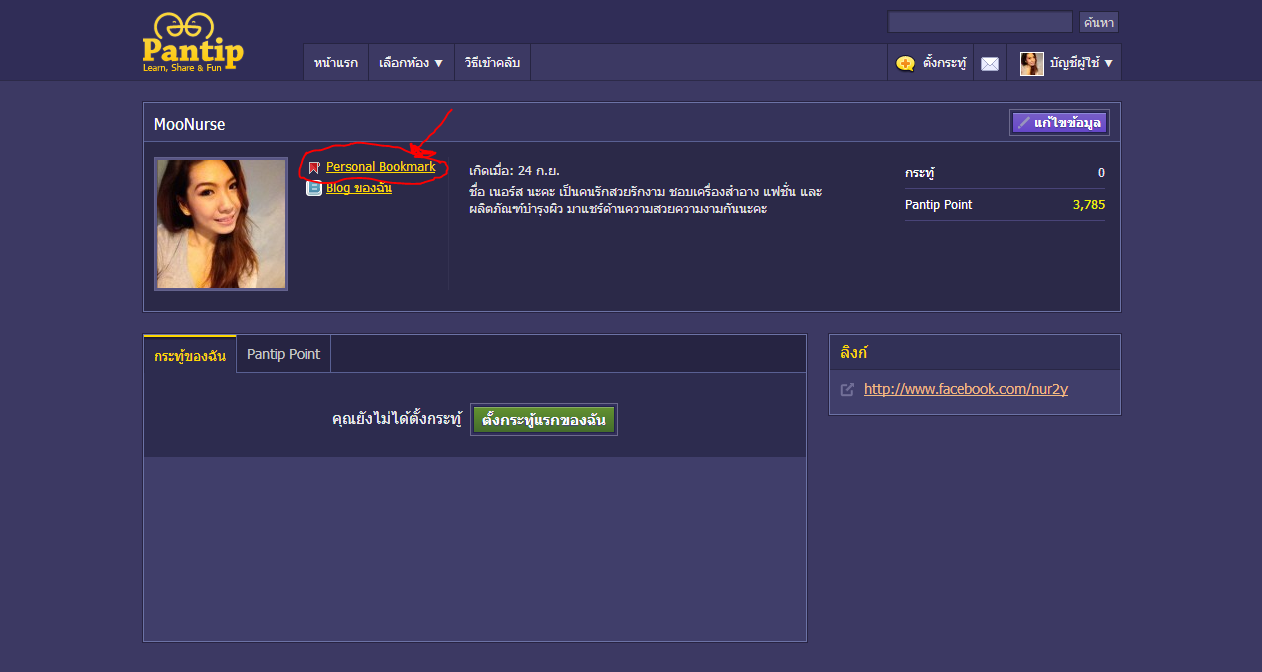Screen dimensions: 1262x672
Task: Click the yellow new-topic speech bubble icon
Action: click(905, 64)
